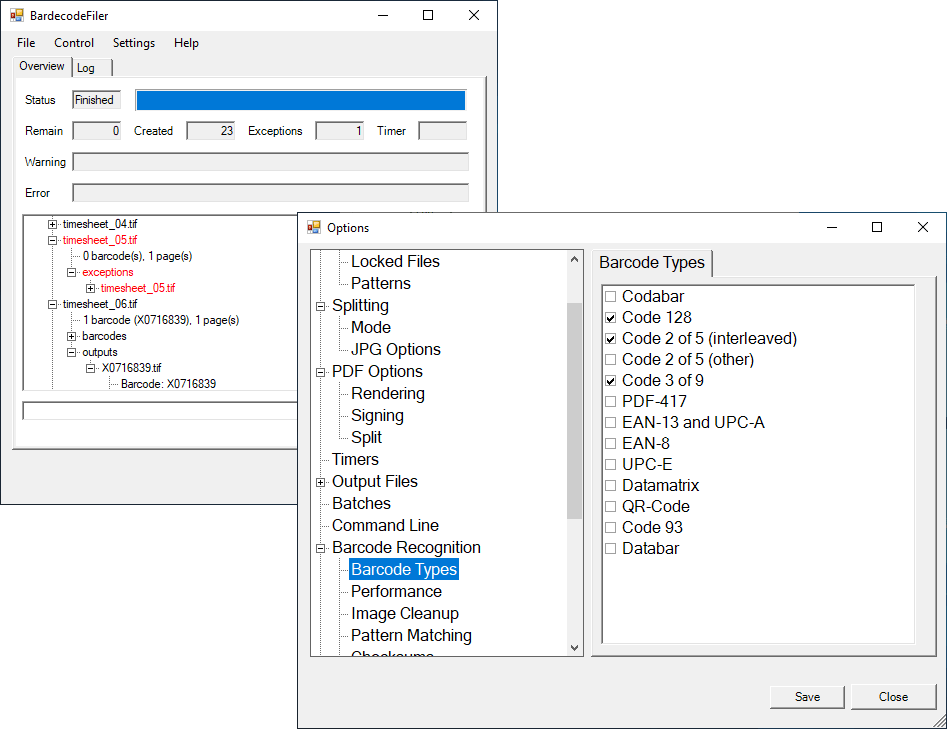
Task: Collapse the outputs tree node
Action: coord(71,352)
